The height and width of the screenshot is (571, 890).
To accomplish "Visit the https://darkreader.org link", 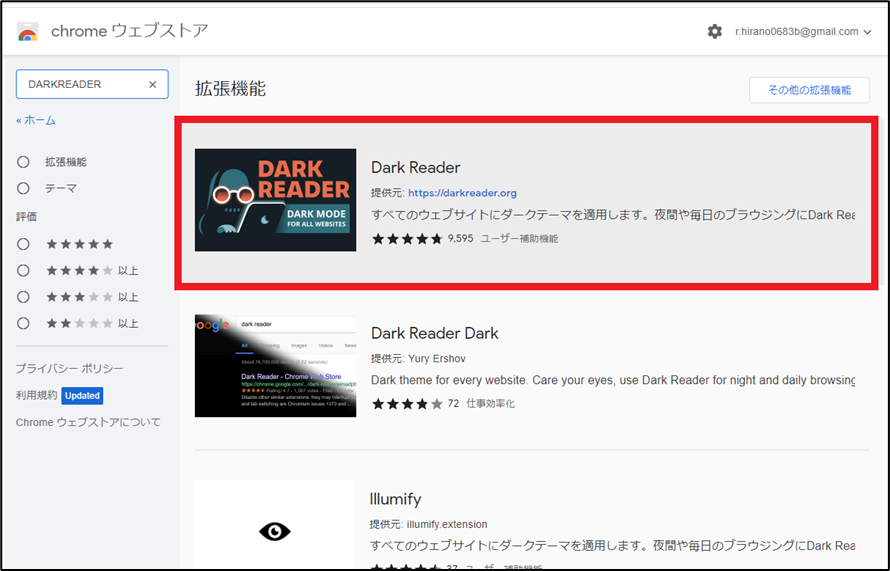I will (x=462, y=193).
